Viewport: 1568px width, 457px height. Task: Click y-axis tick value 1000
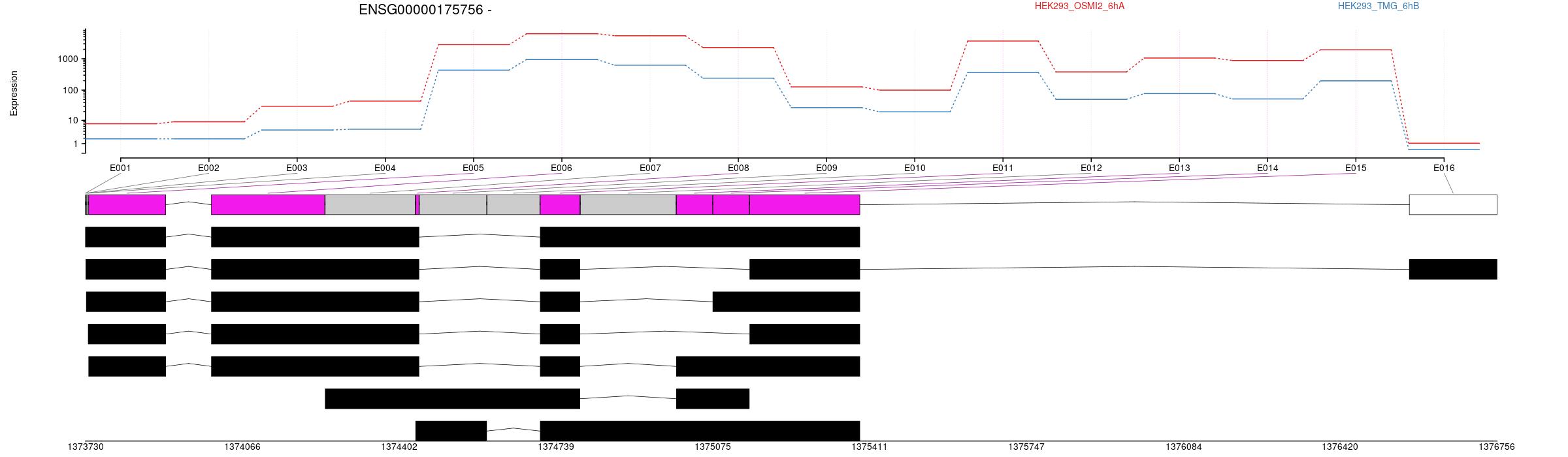click(69, 59)
